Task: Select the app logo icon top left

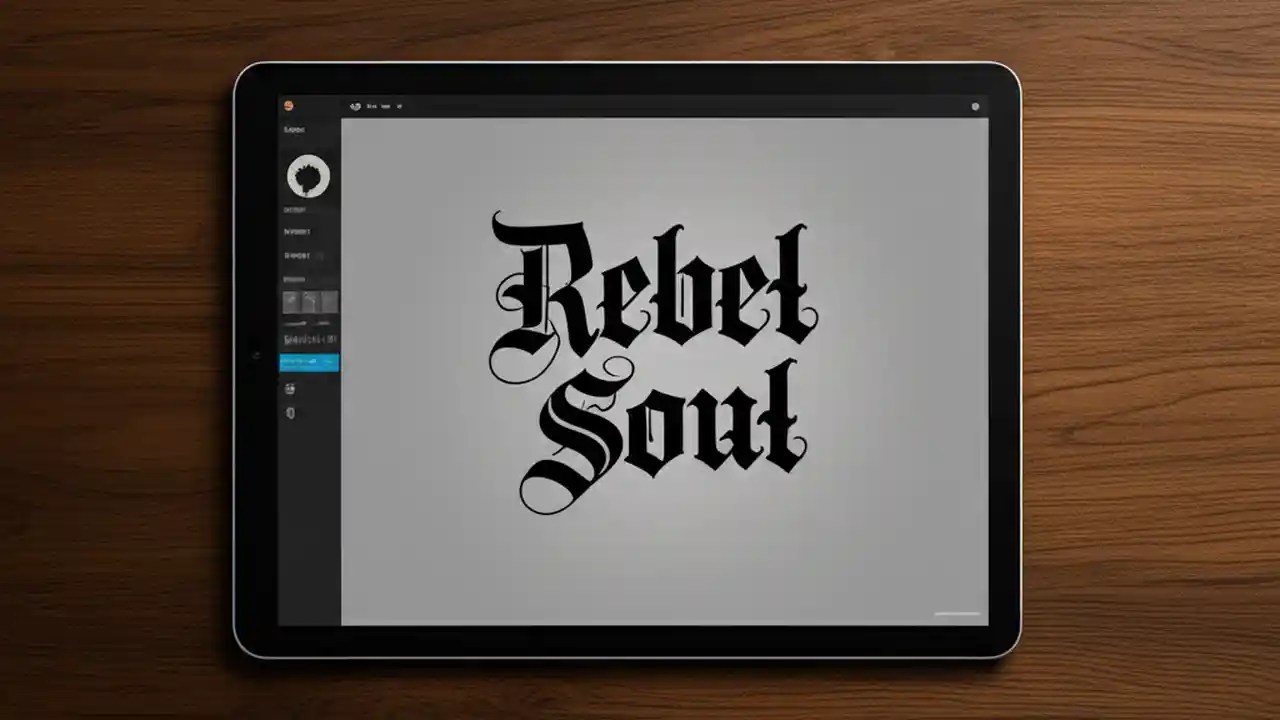Action: click(x=291, y=104)
